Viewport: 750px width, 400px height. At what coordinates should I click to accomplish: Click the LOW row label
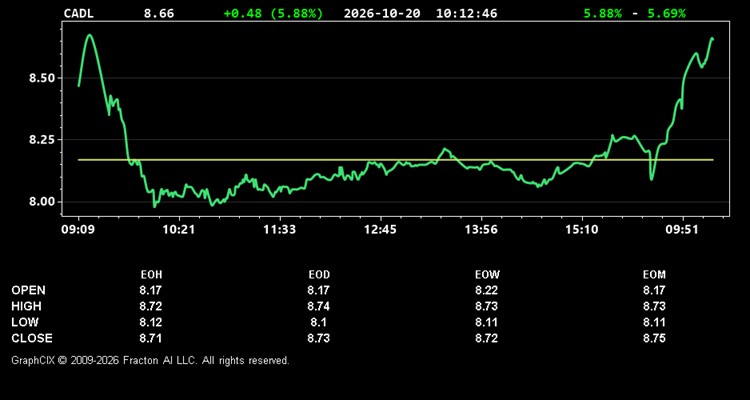click(x=25, y=322)
